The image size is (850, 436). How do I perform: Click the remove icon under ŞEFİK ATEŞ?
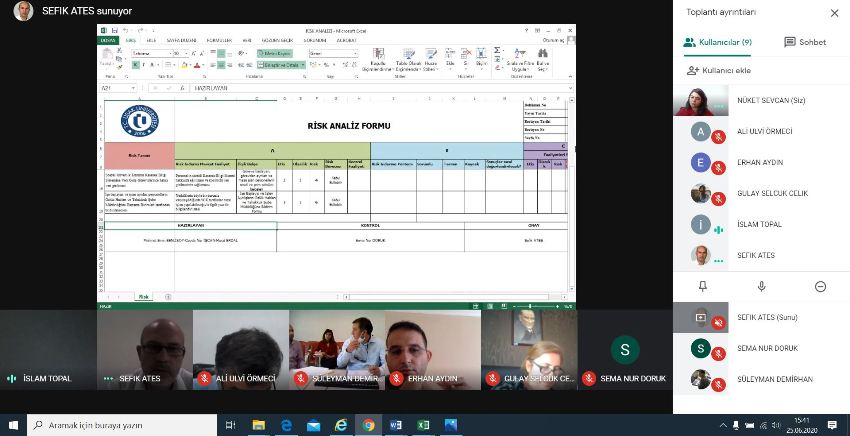pos(820,286)
